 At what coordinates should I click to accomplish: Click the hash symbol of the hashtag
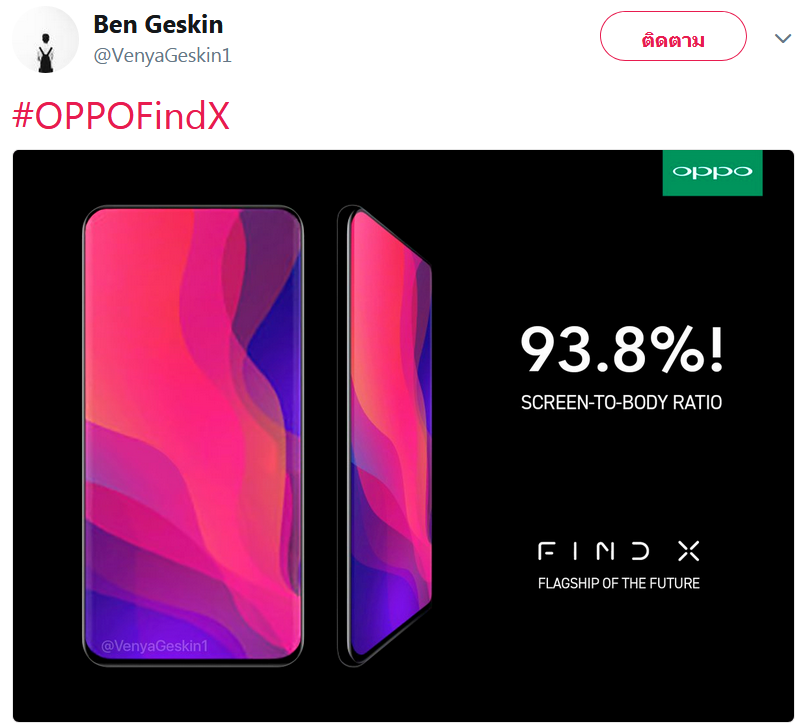click(23, 116)
